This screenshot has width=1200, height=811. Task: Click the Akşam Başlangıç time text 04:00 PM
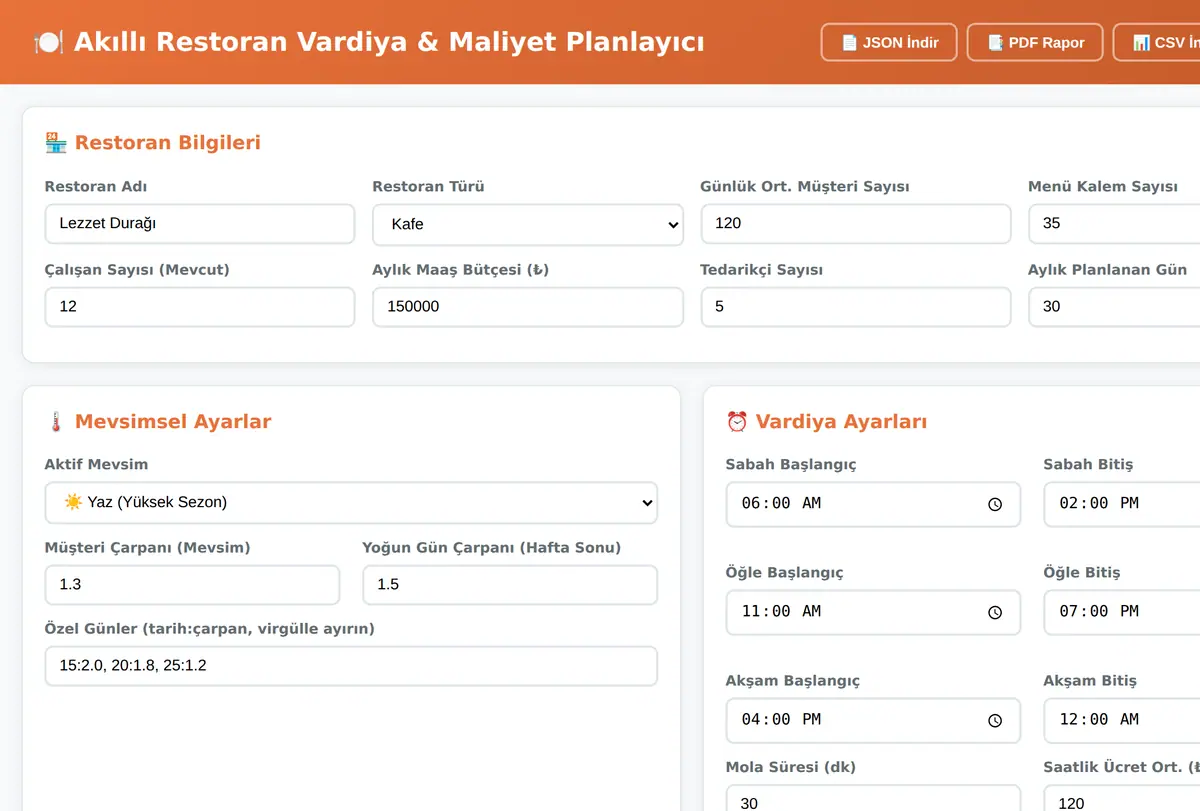781,720
